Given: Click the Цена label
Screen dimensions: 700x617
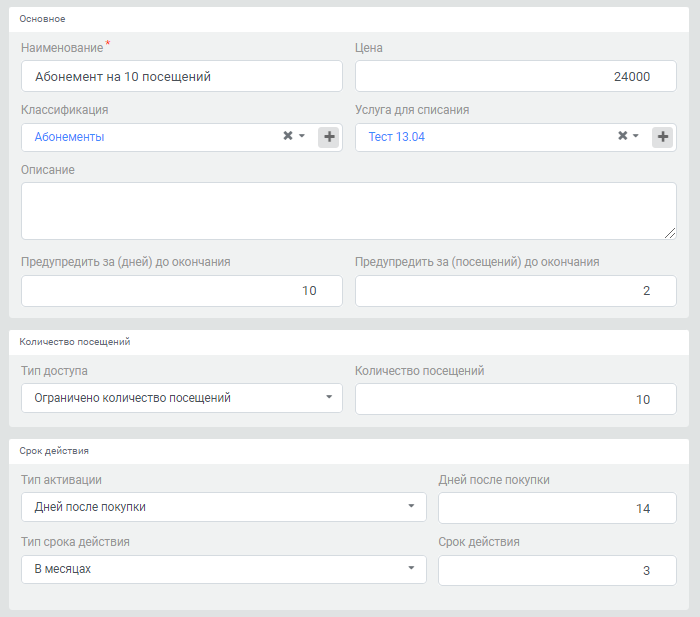Looking at the screenshot, I should pos(369,48).
